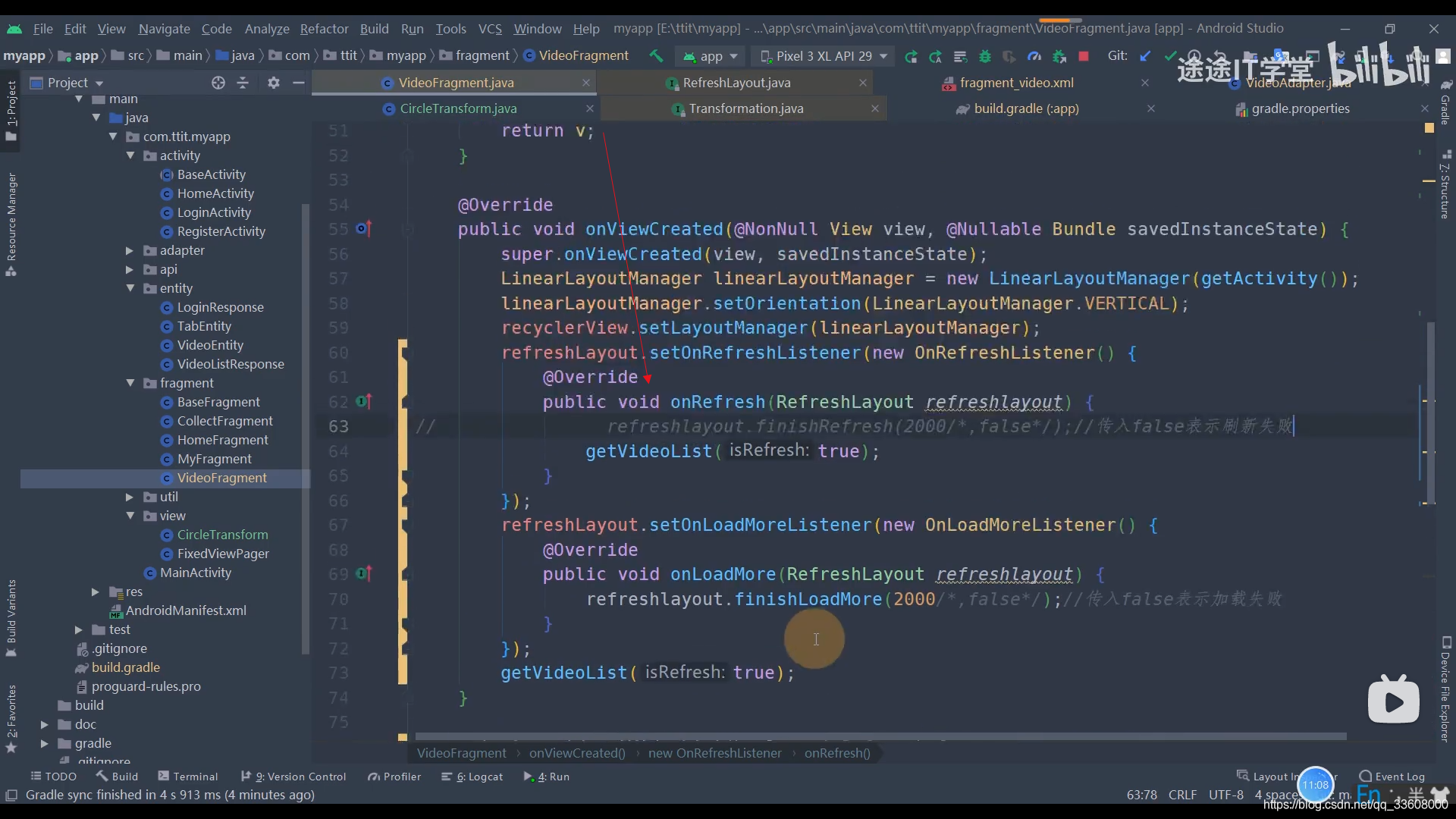This screenshot has height=819, width=1456.
Task: Expand the res folder
Action: coord(95,591)
